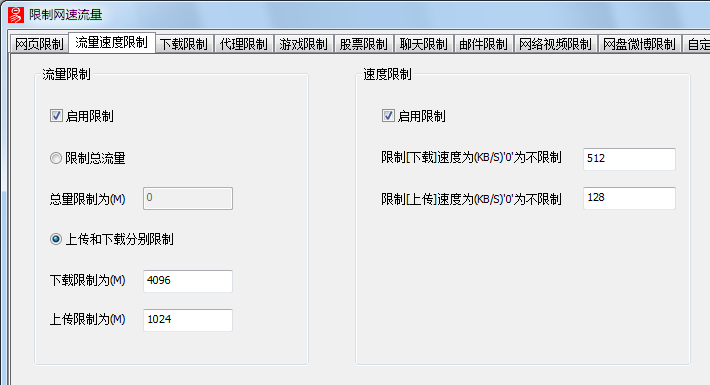This screenshot has width=710, height=385.
Task: Focus the download speed field showing 512
Action: click(x=629, y=159)
